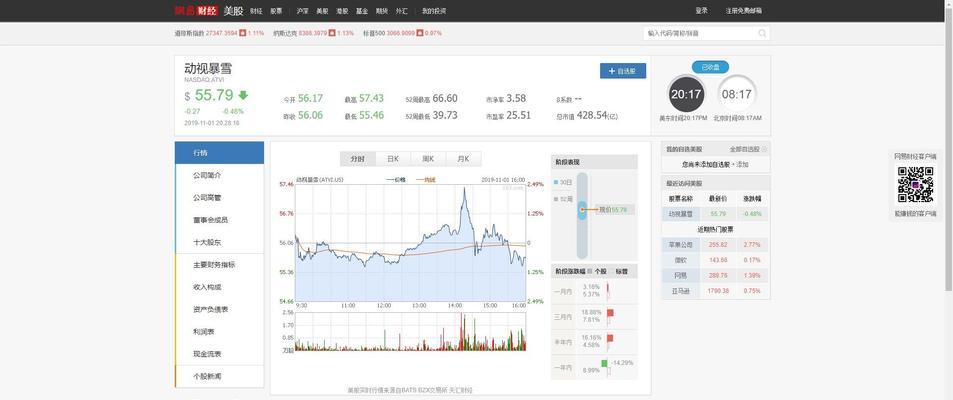
Task: Open 财经 in the top navigation
Action: point(256,10)
